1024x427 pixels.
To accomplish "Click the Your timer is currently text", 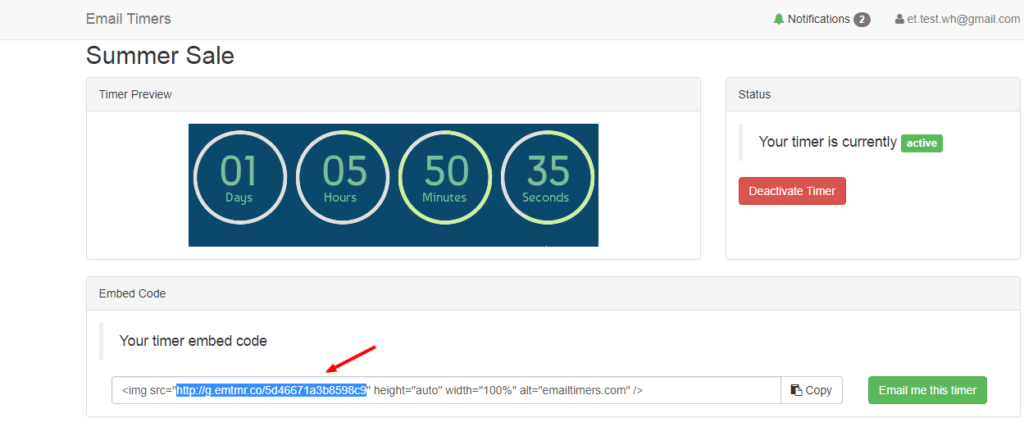I will (x=827, y=142).
